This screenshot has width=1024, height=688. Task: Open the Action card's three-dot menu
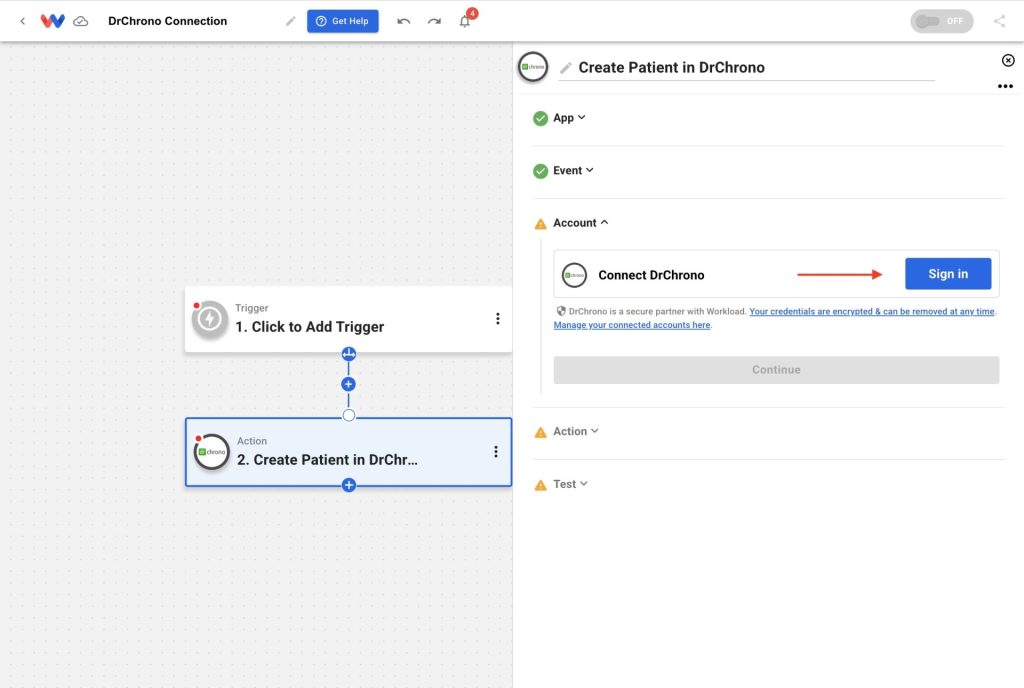pyautogui.click(x=496, y=452)
